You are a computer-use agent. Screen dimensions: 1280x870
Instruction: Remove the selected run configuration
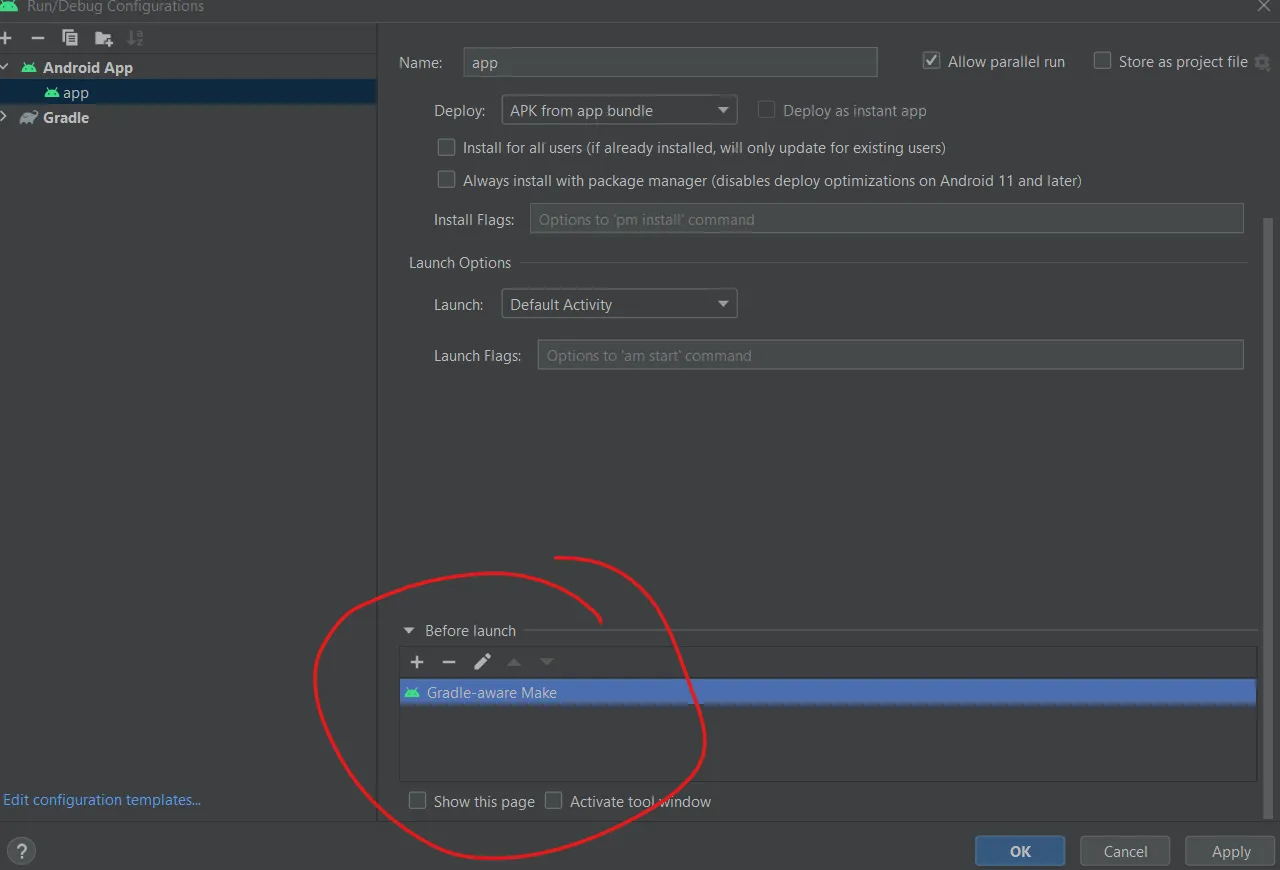(38, 38)
